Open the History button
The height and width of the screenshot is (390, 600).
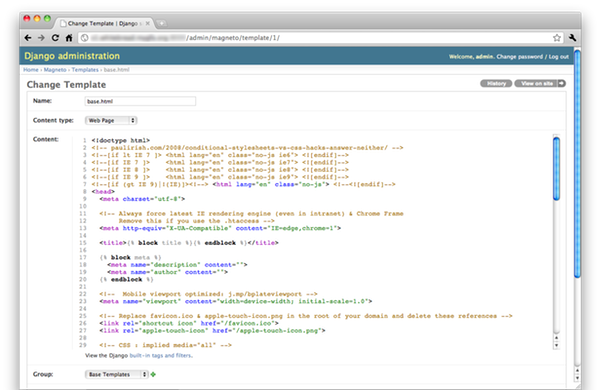(496, 83)
